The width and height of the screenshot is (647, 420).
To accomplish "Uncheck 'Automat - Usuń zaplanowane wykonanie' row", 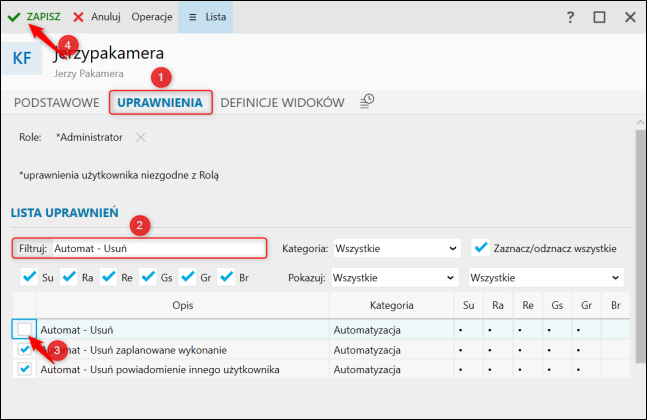I will (x=24, y=349).
